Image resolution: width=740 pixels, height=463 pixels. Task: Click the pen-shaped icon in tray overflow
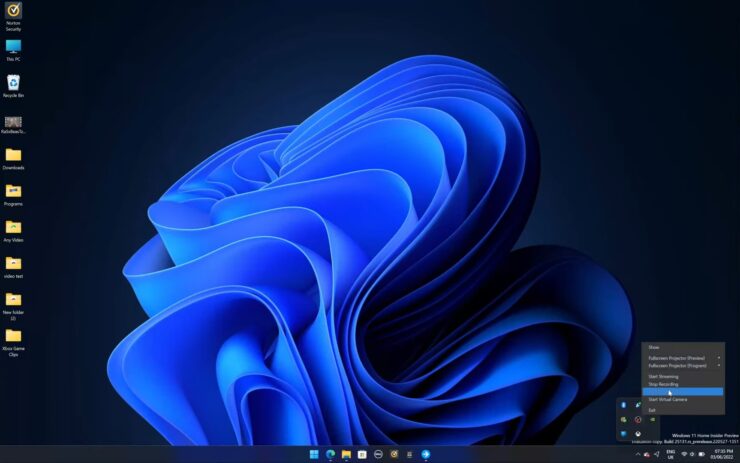[638, 405]
